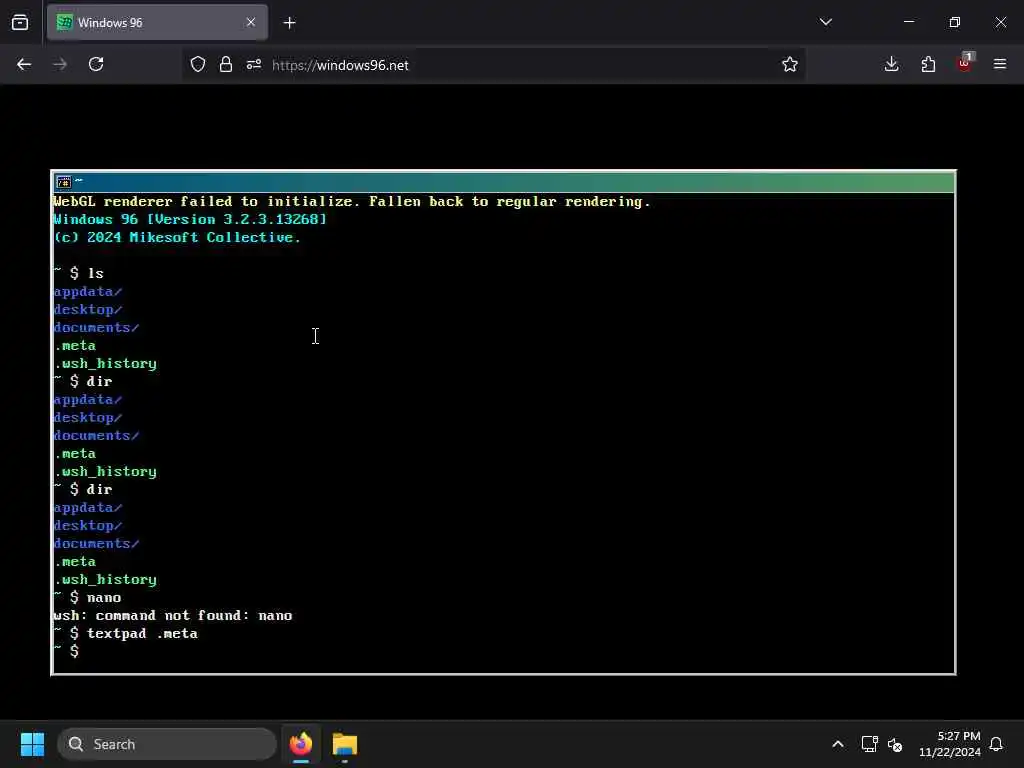The width and height of the screenshot is (1024, 768).
Task: Click 'wsh: command not found: nano'
Action: click(x=172, y=616)
